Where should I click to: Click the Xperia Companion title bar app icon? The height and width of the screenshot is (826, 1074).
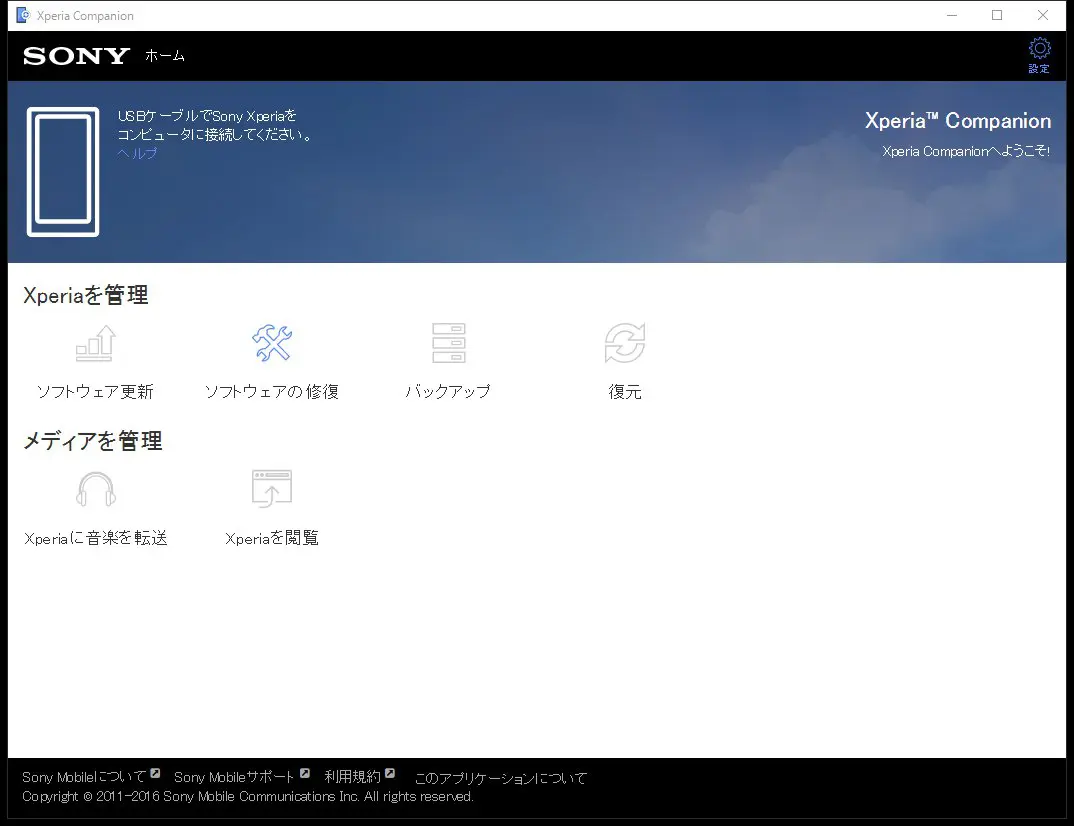coord(23,15)
